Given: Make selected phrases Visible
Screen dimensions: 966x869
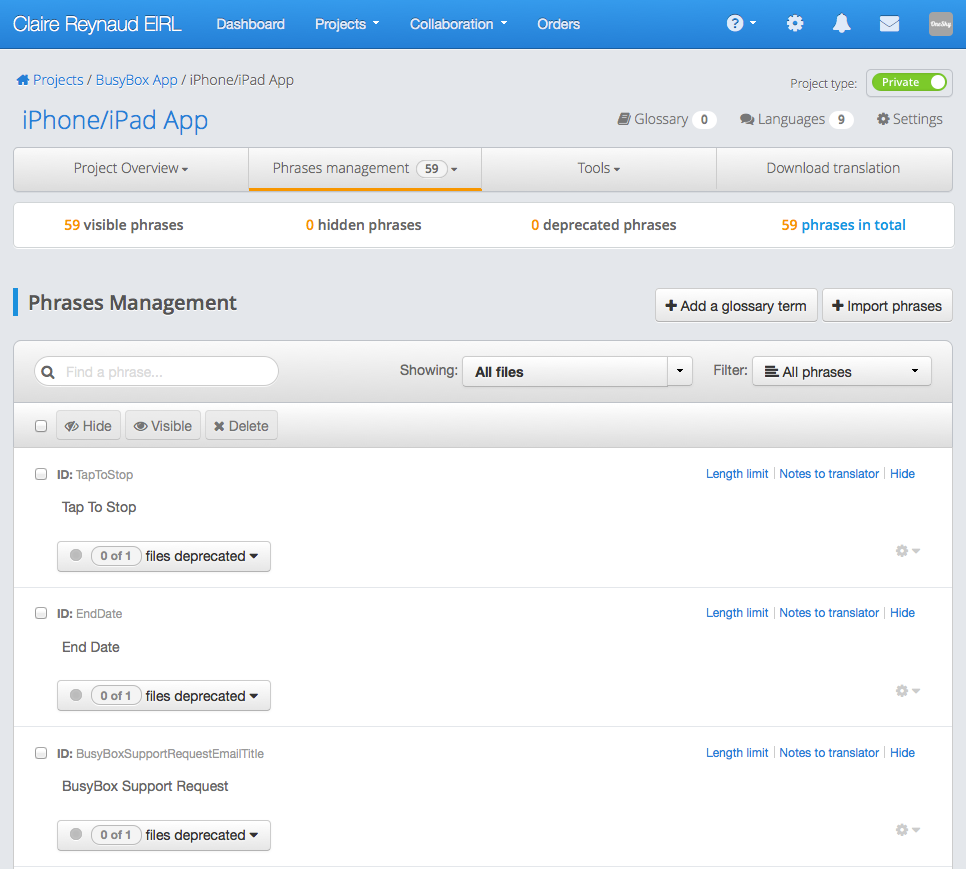Looking at the screenshot, I should click(163, 426).
